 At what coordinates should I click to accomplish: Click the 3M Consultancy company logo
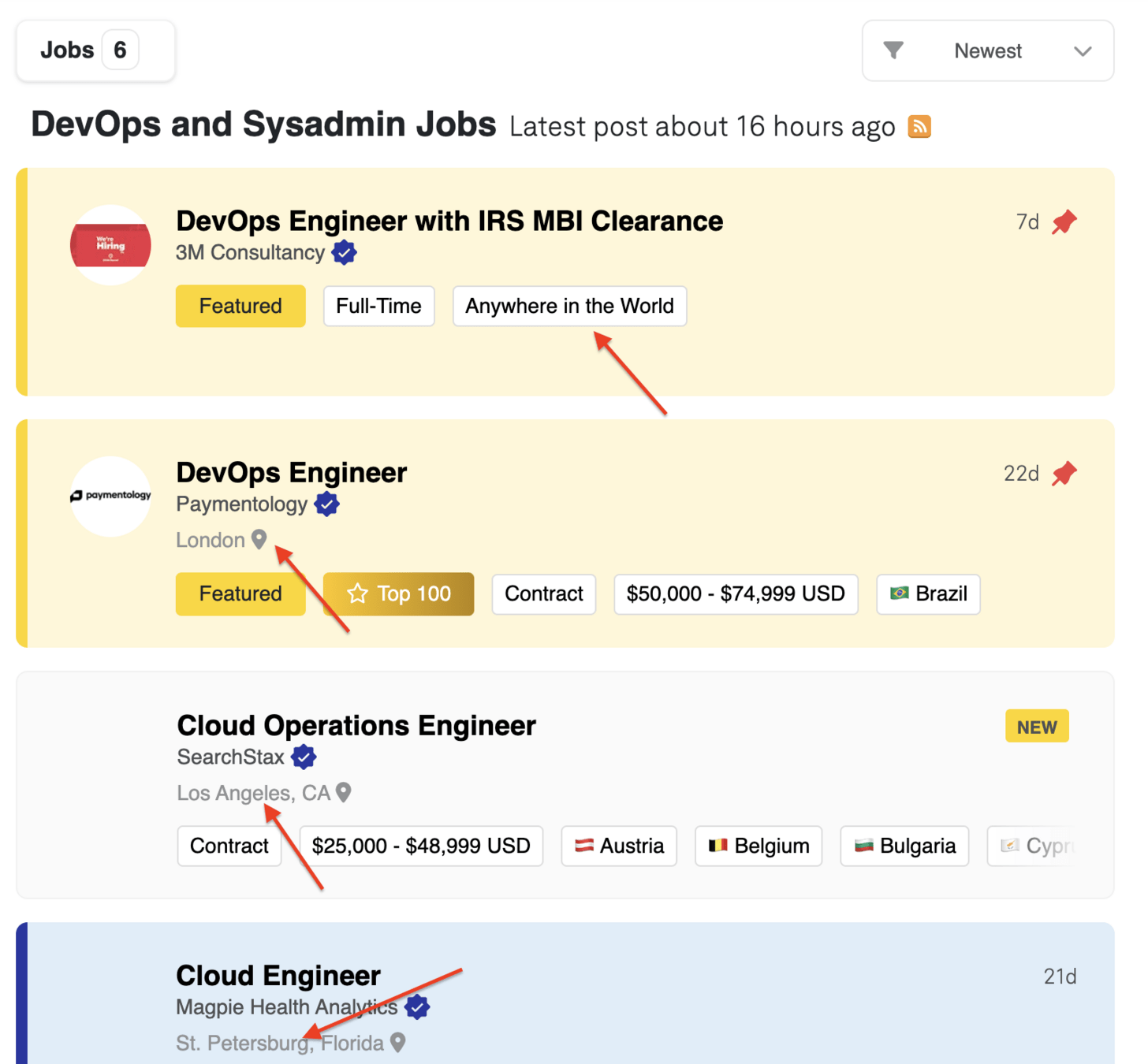point(110,245)
